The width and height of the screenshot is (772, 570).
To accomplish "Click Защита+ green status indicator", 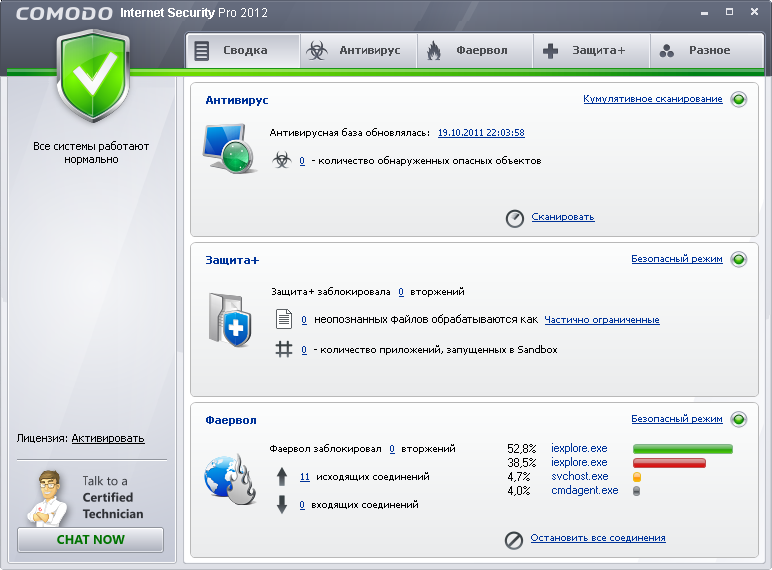I will 739,259.
